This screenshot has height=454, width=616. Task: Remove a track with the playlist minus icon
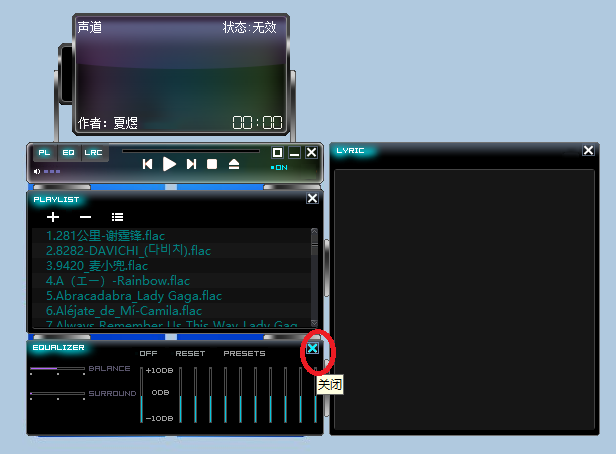point(85,217)
